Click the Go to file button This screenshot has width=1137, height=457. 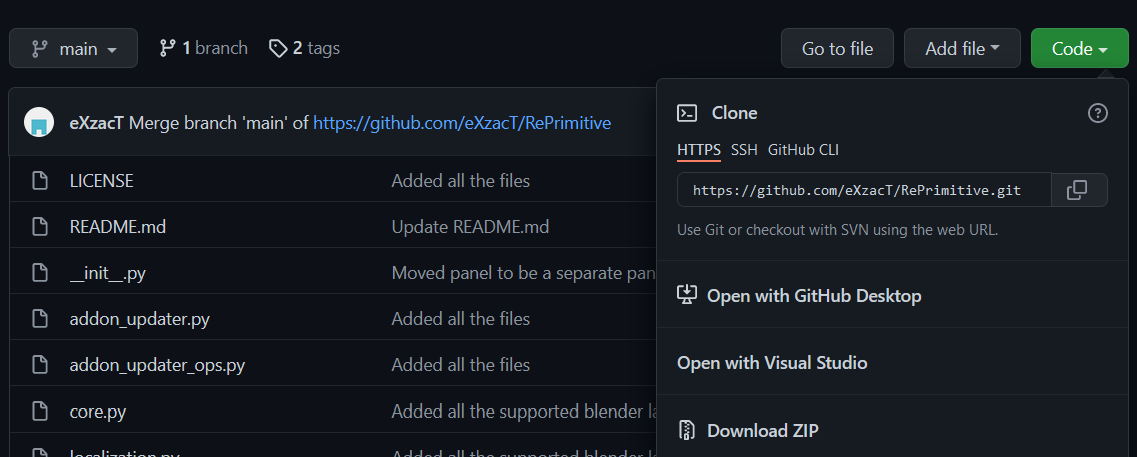(837, 49)
